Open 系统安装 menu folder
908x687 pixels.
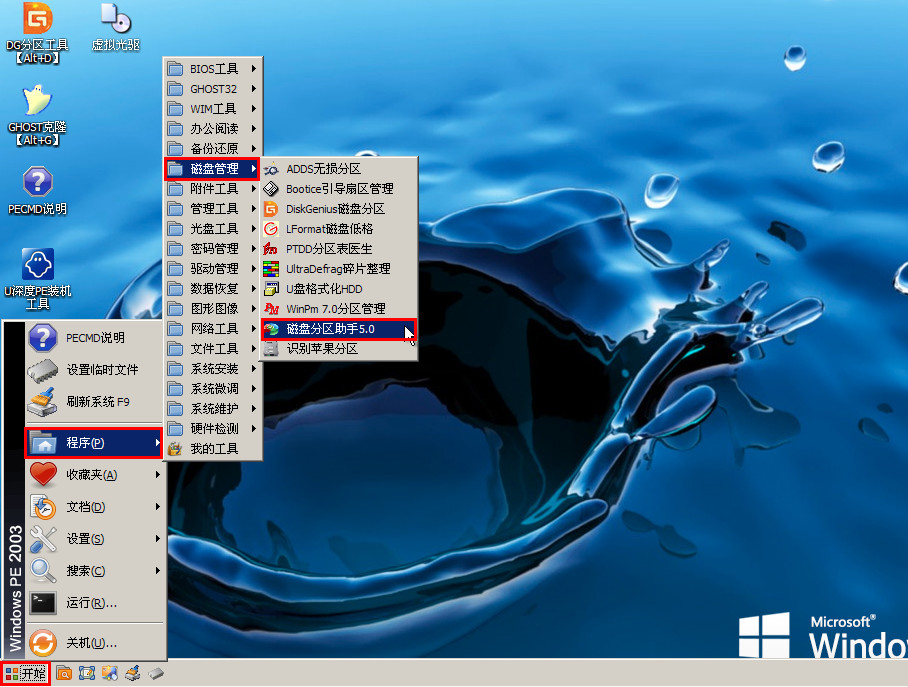coord(212,369)
